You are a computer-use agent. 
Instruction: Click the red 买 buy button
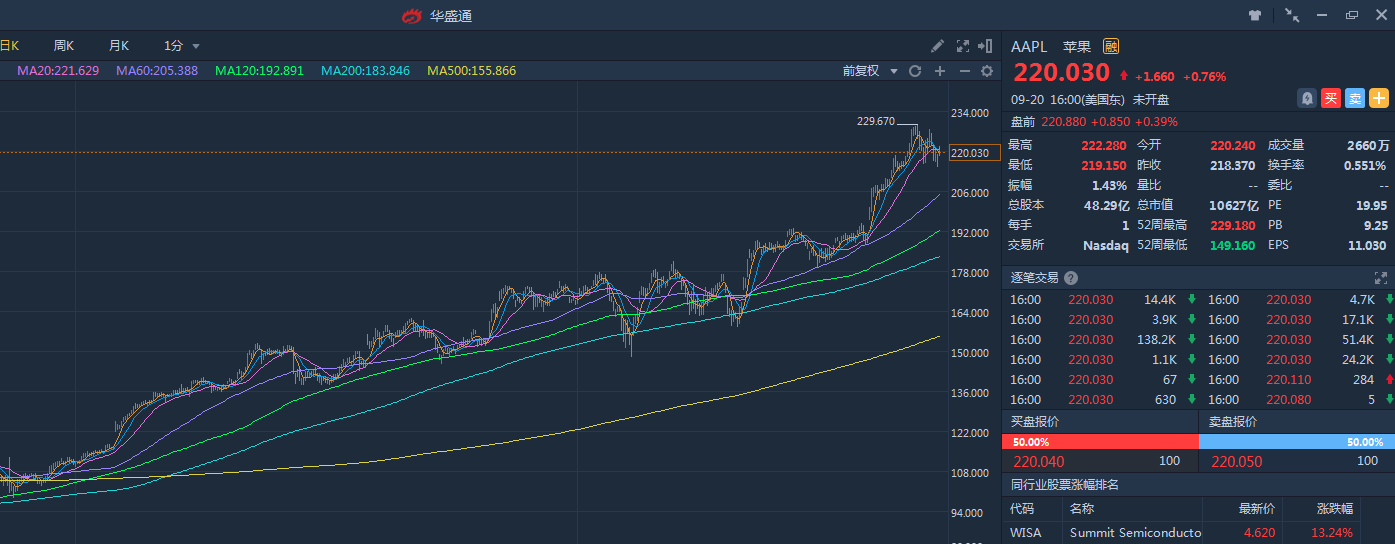coord(1330,98)
